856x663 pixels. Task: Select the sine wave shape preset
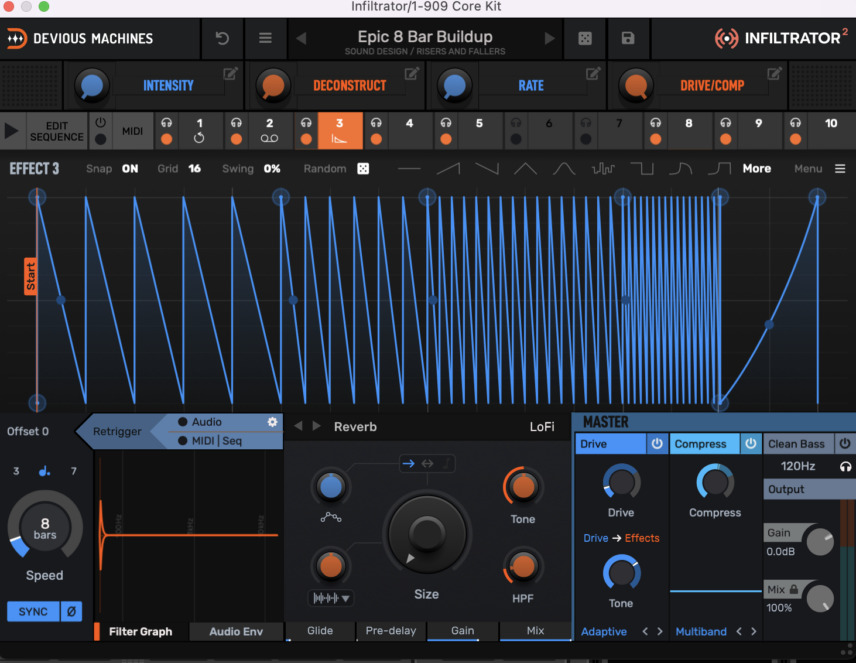(564, 169)
